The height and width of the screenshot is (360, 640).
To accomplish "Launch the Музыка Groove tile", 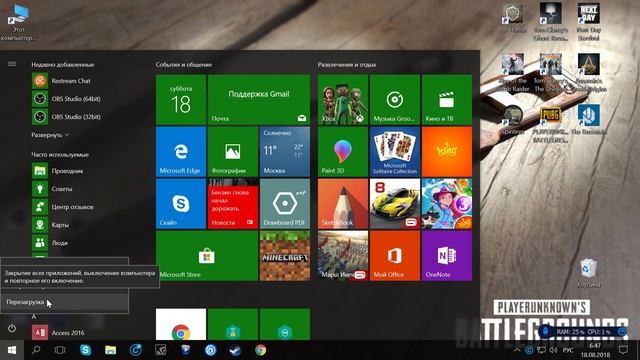I will [395, 100].
